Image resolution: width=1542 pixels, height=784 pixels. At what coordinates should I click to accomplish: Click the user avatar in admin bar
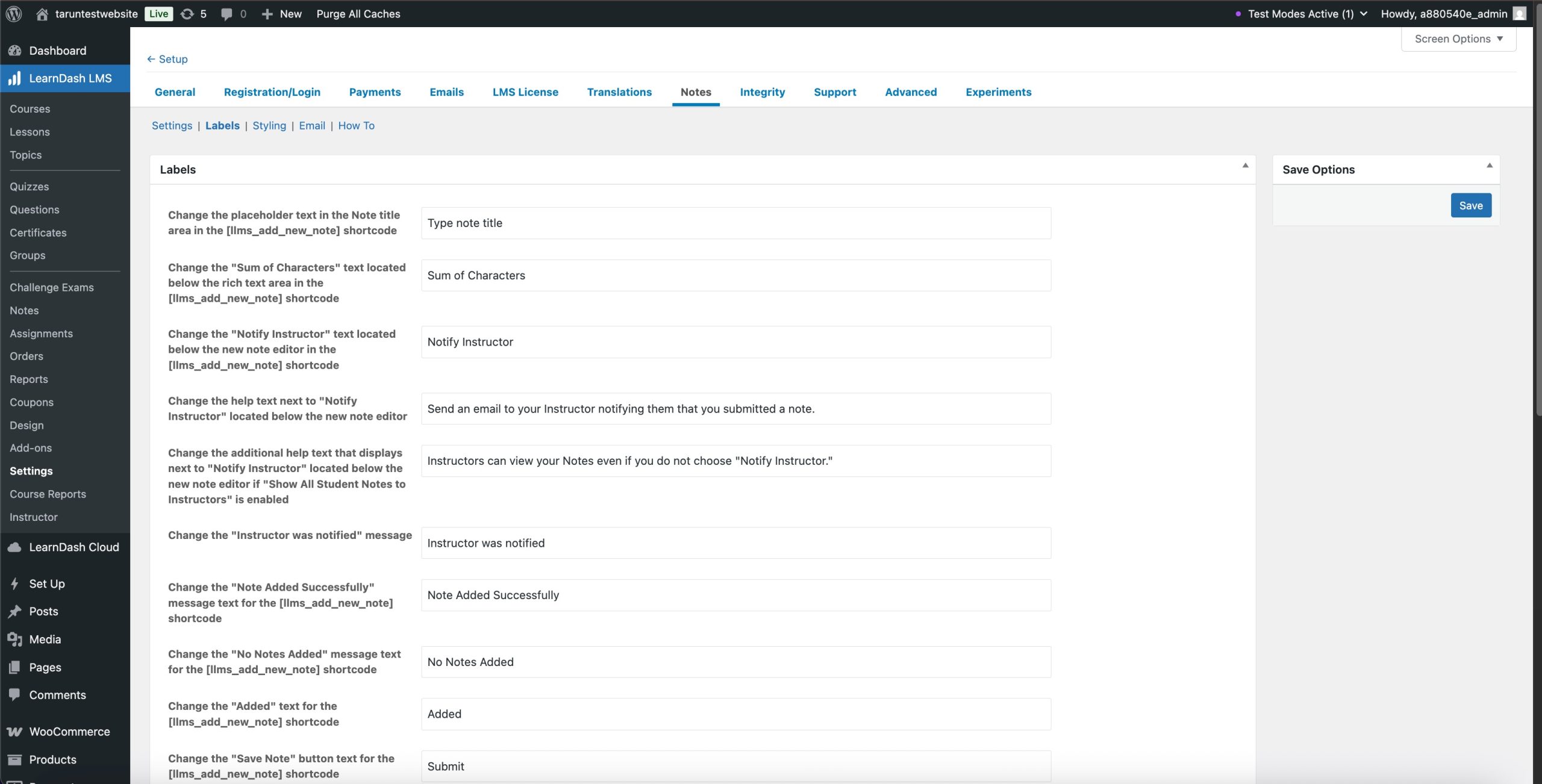pyautogui.click(x=1520, y=13)
